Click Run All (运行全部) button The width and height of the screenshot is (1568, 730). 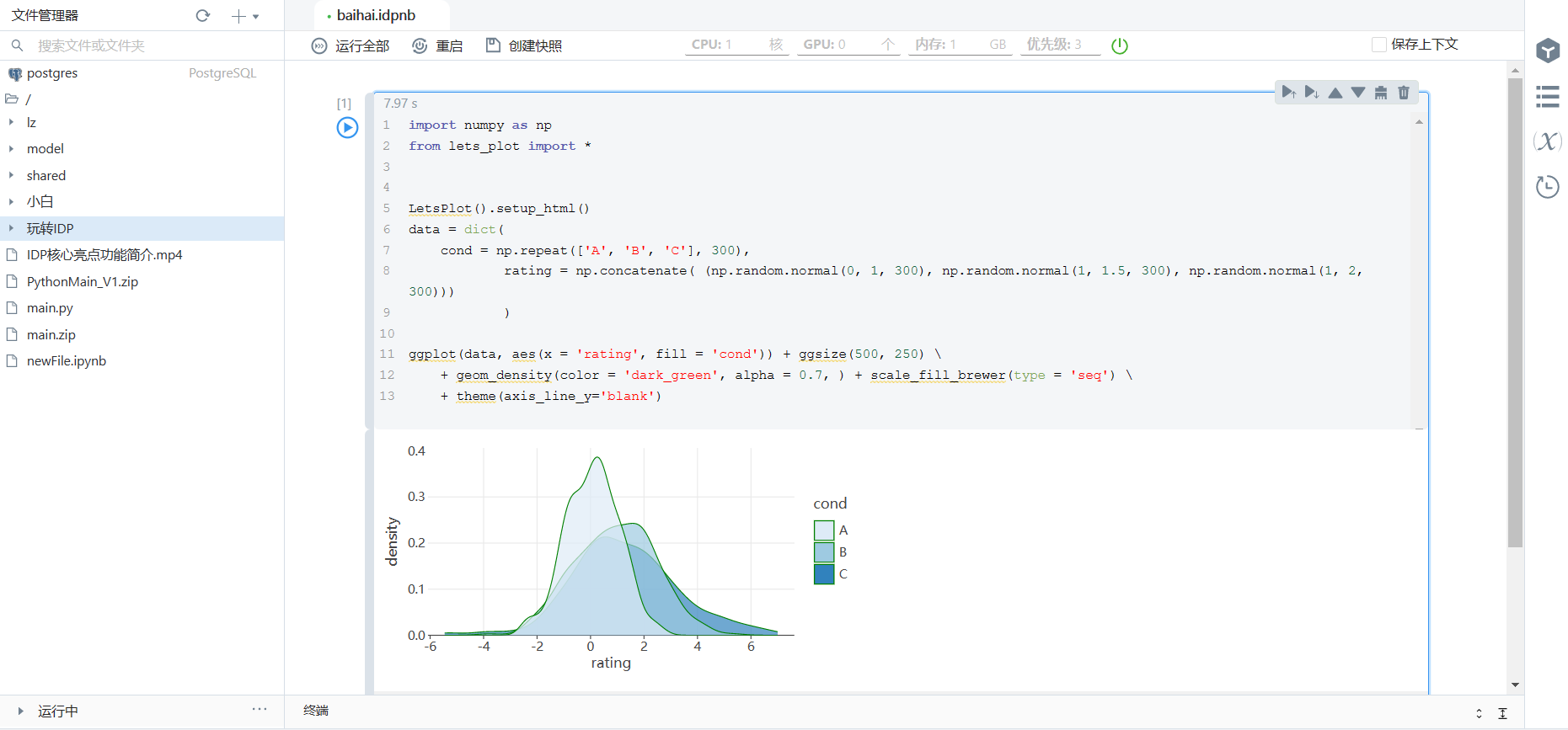click(x=351, y=45)
